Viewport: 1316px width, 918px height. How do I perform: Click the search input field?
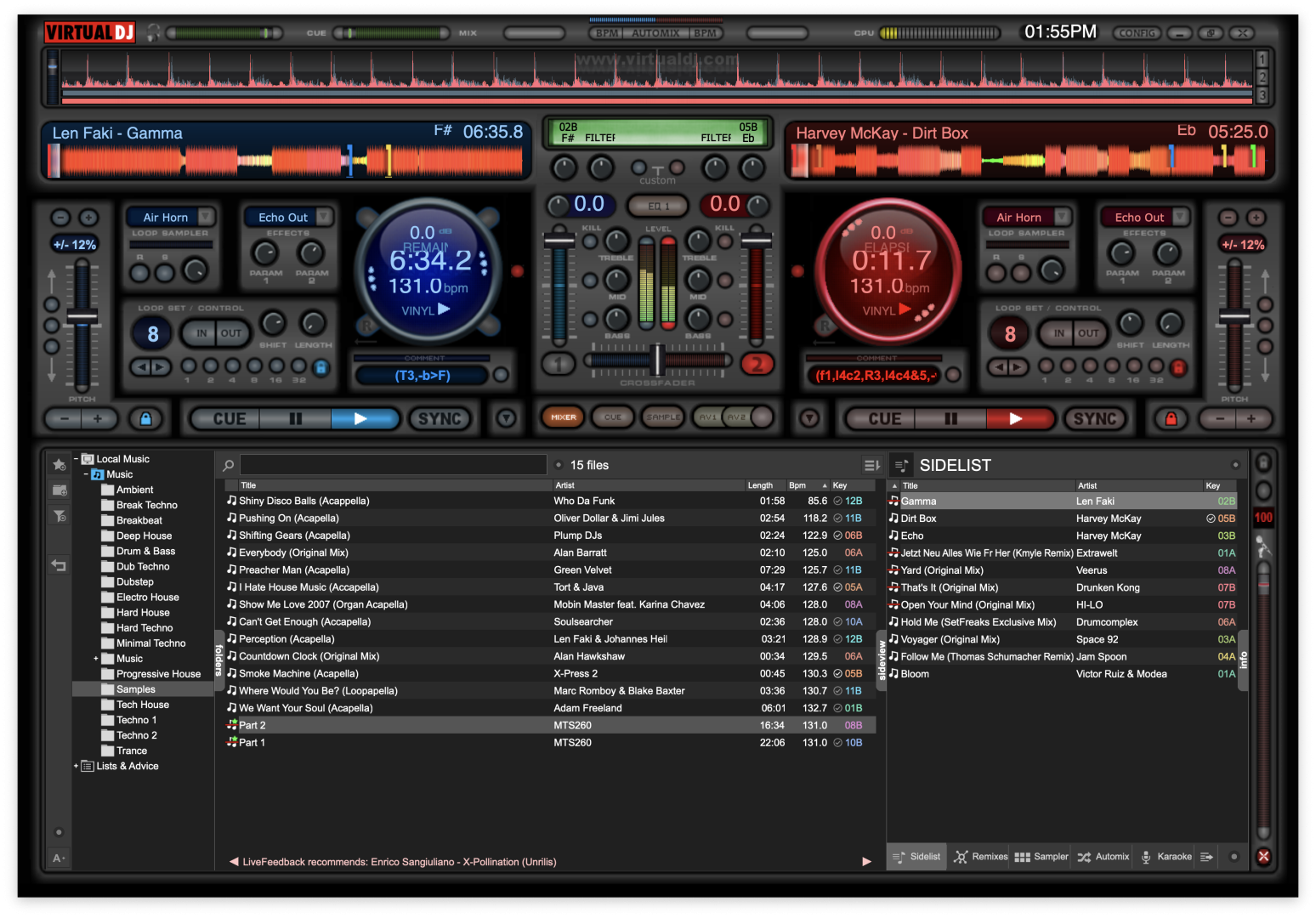click(x=394, y=464)
